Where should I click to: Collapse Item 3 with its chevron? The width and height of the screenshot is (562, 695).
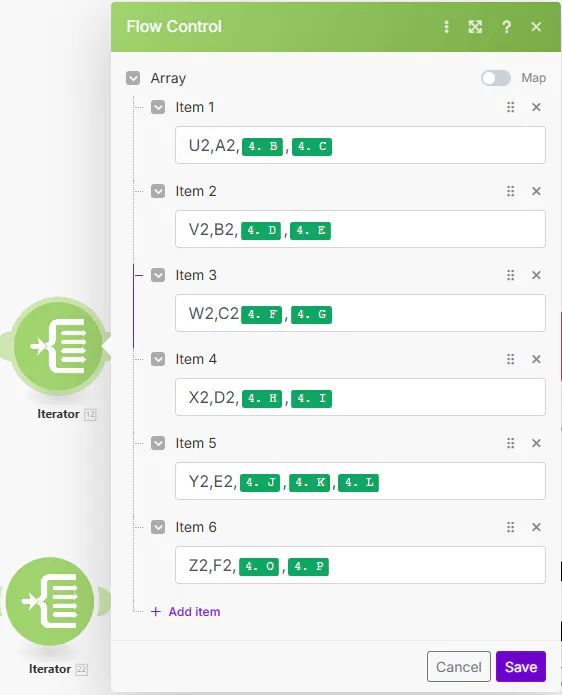pos(158,275)
